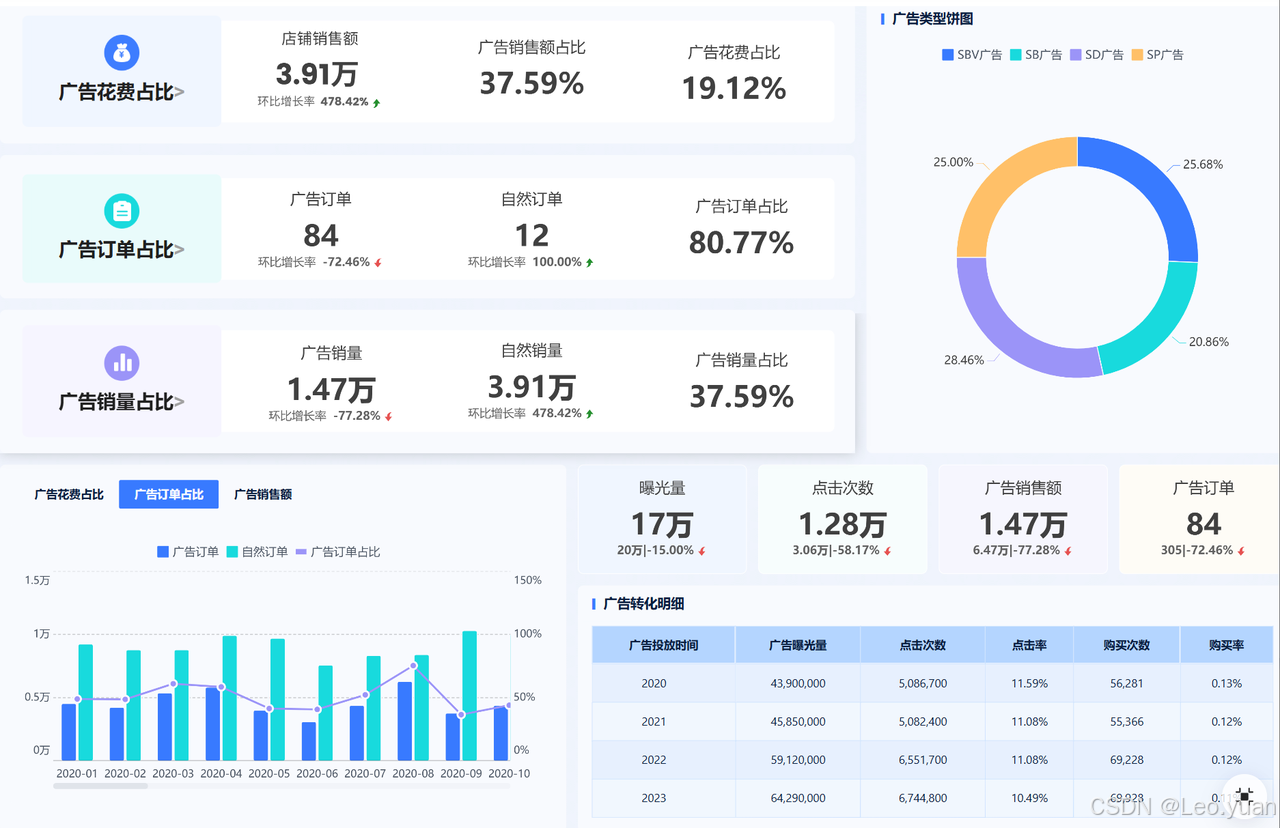Expand the 广告订单占比> card chevron
The height and width of the screenshot is (828, 1280).
[x=179, y=250]
